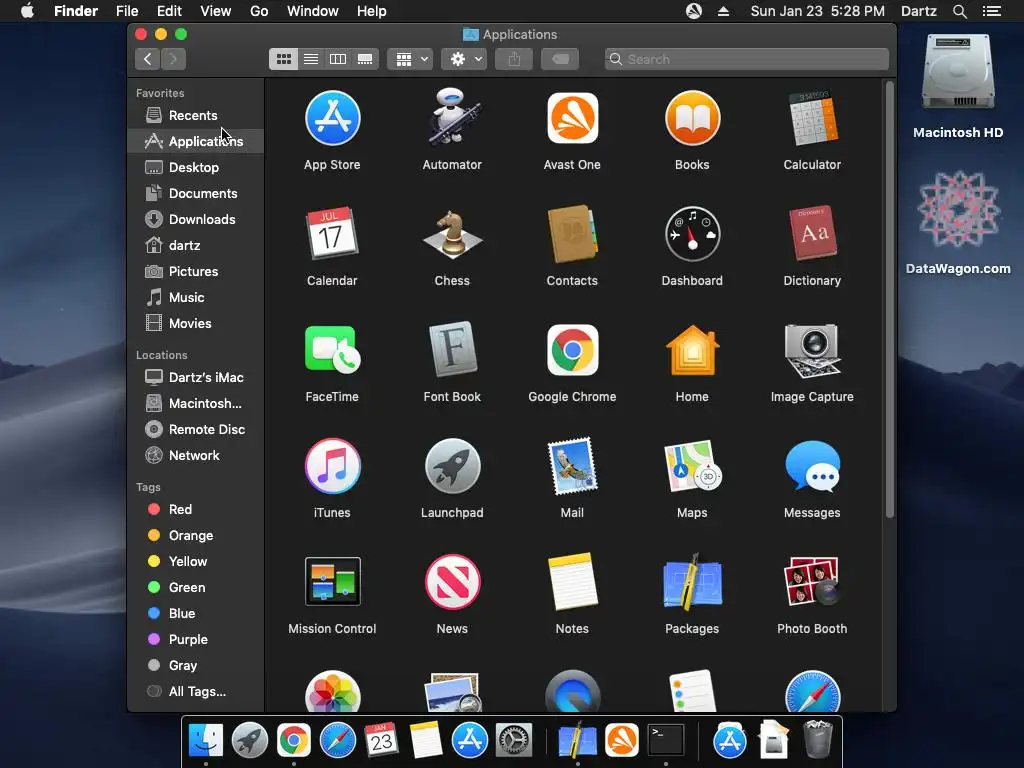Select the Messages app icon

pos(812,466)
